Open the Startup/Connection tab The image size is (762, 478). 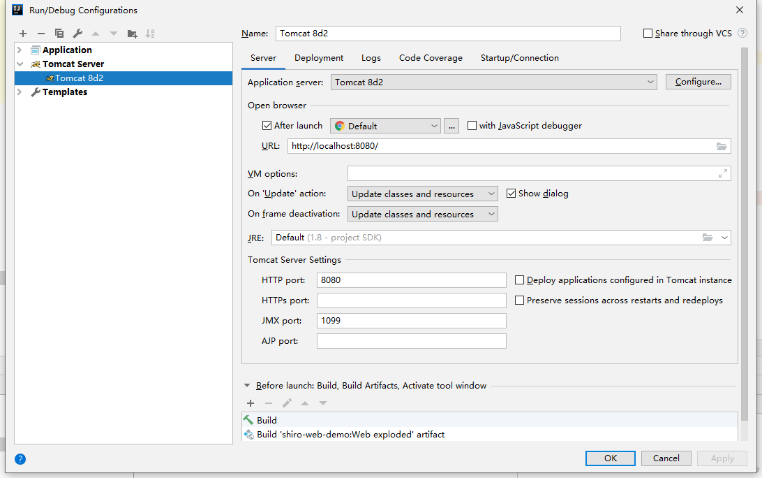point(520,58)
